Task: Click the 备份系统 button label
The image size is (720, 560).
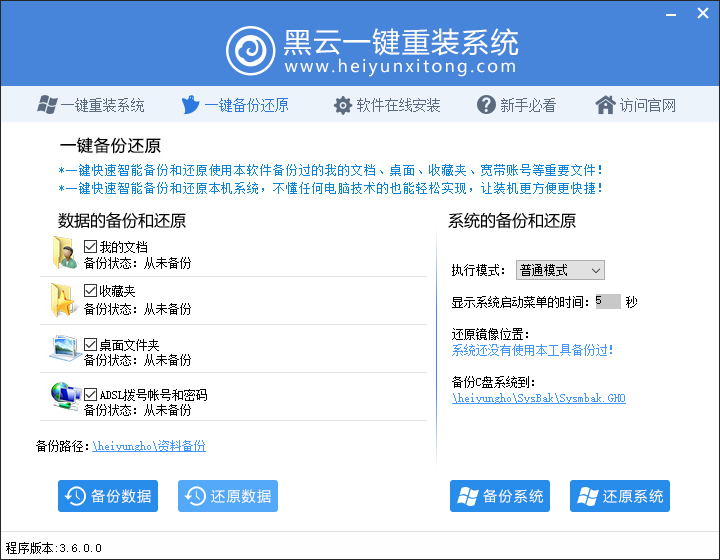Action: [513, 496]
